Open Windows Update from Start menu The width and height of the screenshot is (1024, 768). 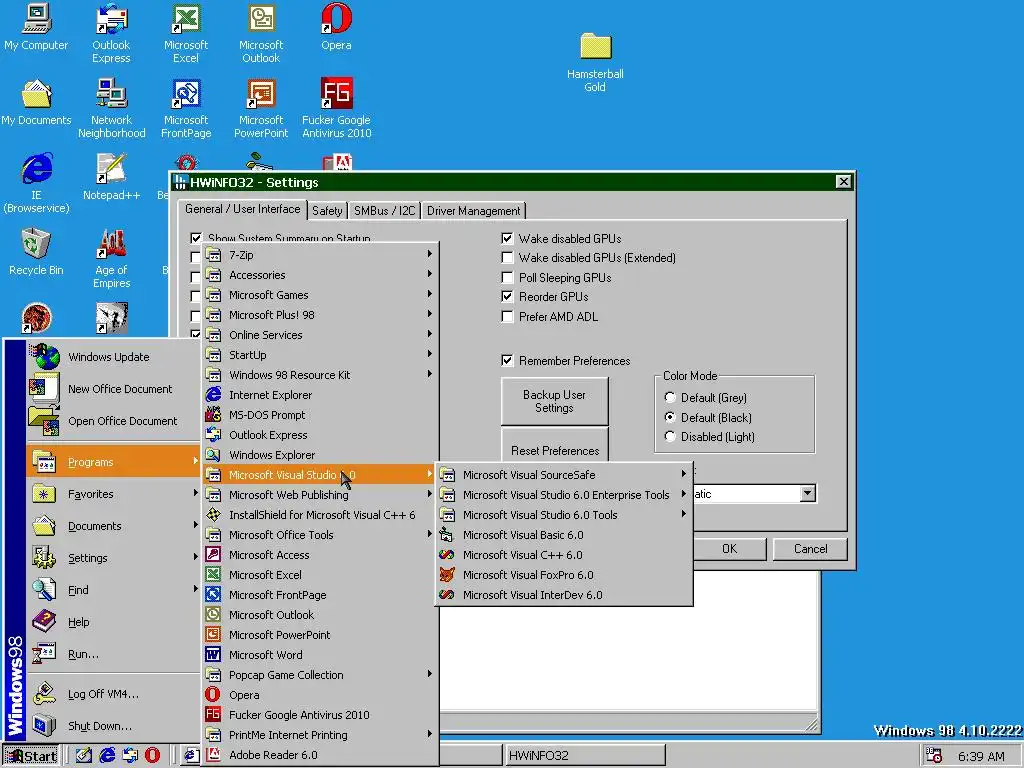coord(113,357)
